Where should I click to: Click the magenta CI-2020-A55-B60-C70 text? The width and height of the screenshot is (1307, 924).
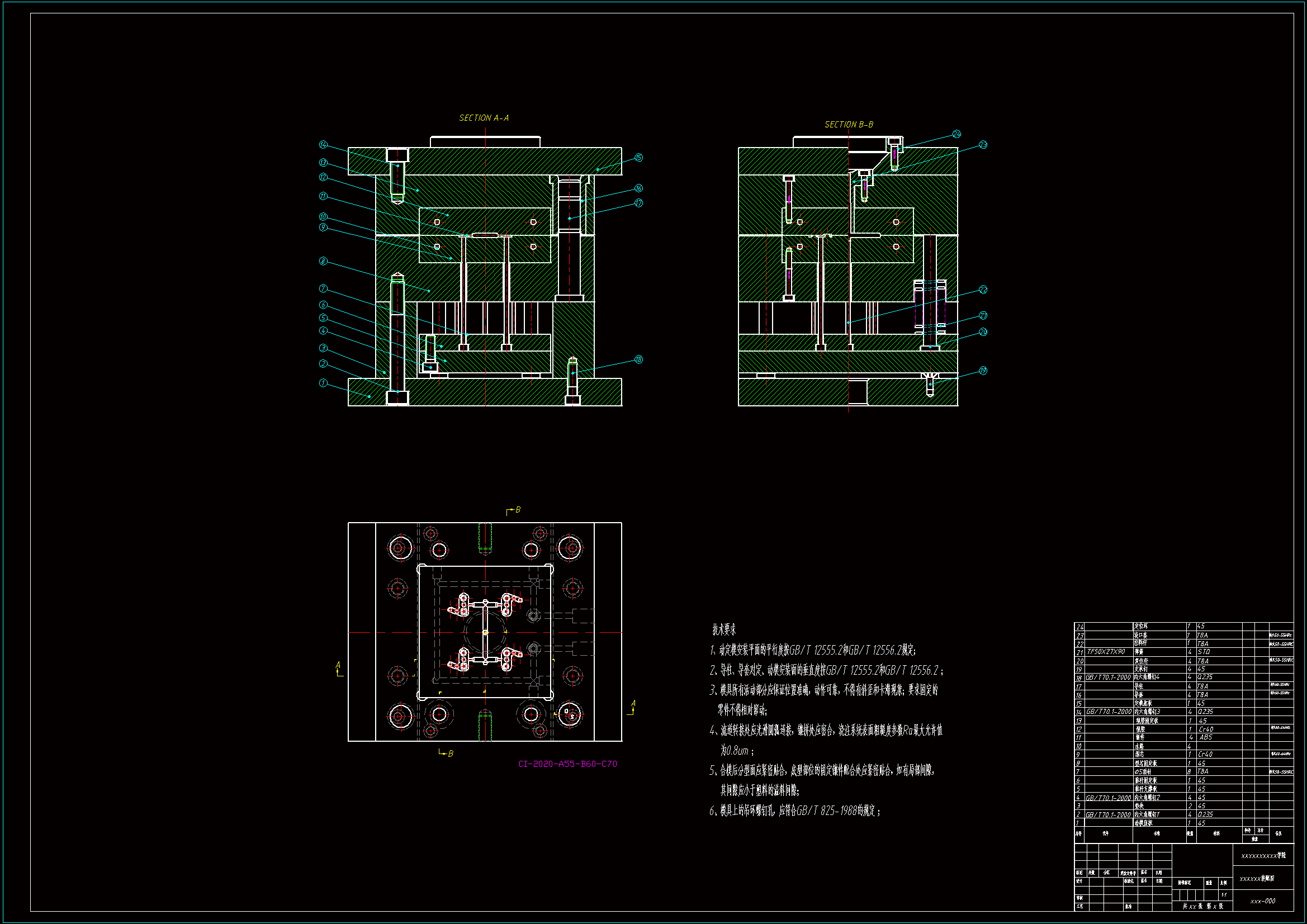[x=567, y=764]
